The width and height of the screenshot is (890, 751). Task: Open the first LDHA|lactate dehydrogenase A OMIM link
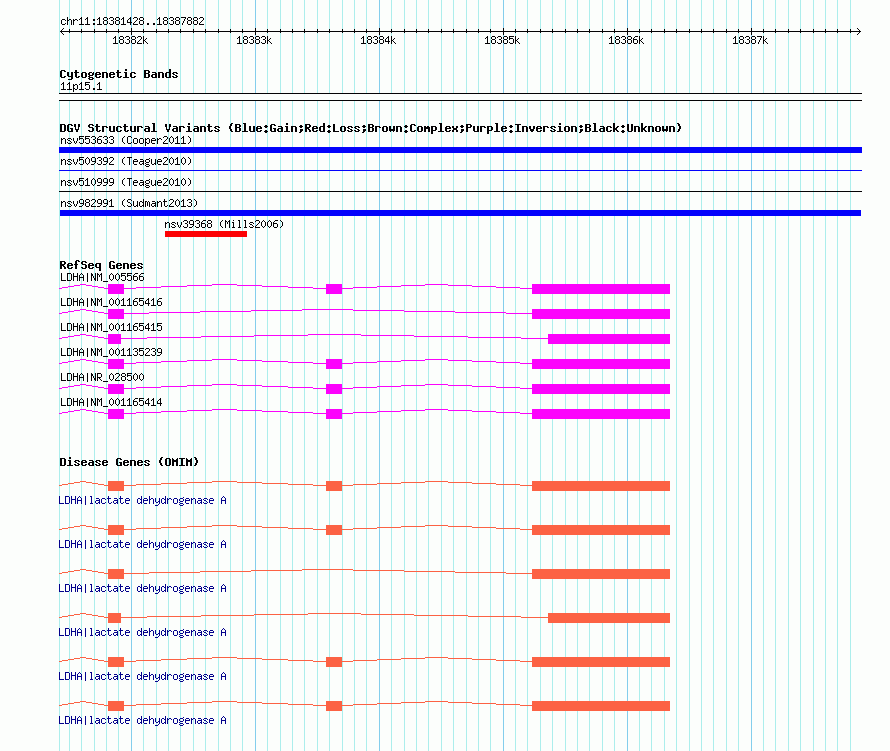pos(142,500)
